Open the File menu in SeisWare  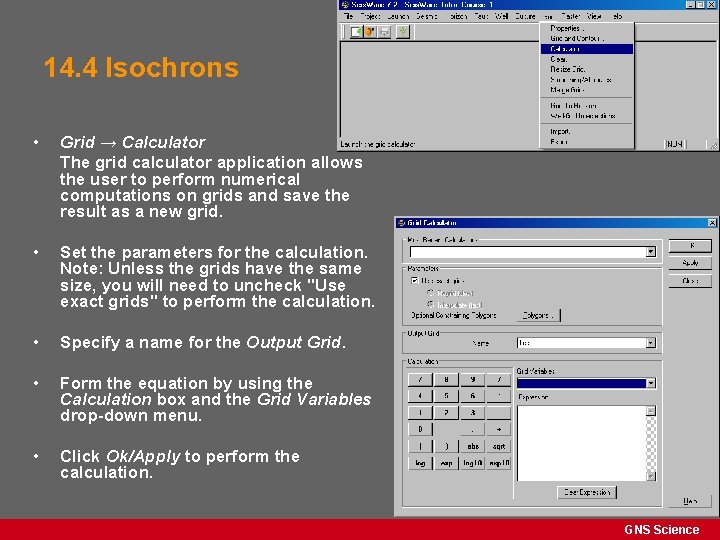coord(349,16)
